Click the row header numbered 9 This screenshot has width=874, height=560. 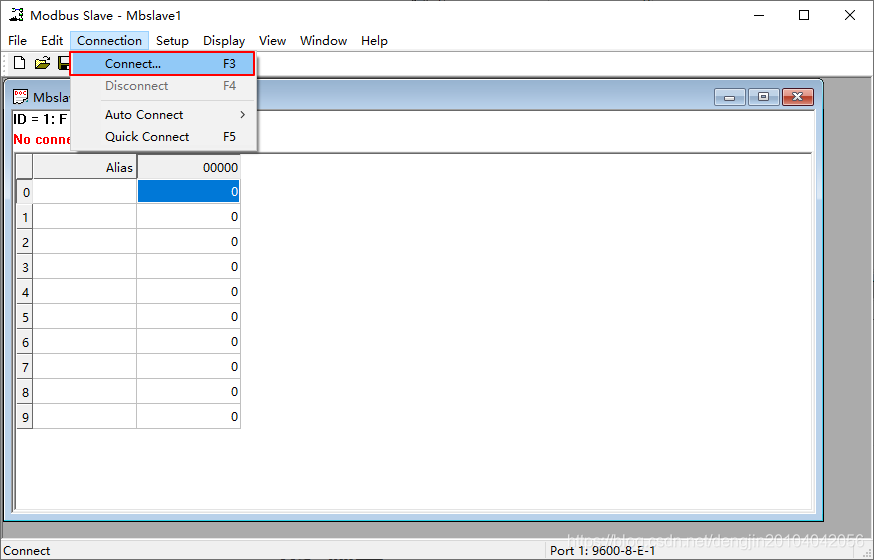(25, 417)
